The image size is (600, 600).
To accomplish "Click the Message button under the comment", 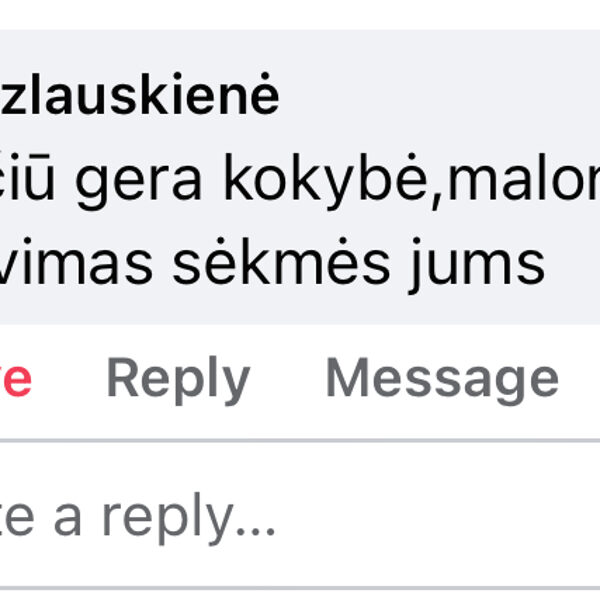I will [x=442, y=379].
